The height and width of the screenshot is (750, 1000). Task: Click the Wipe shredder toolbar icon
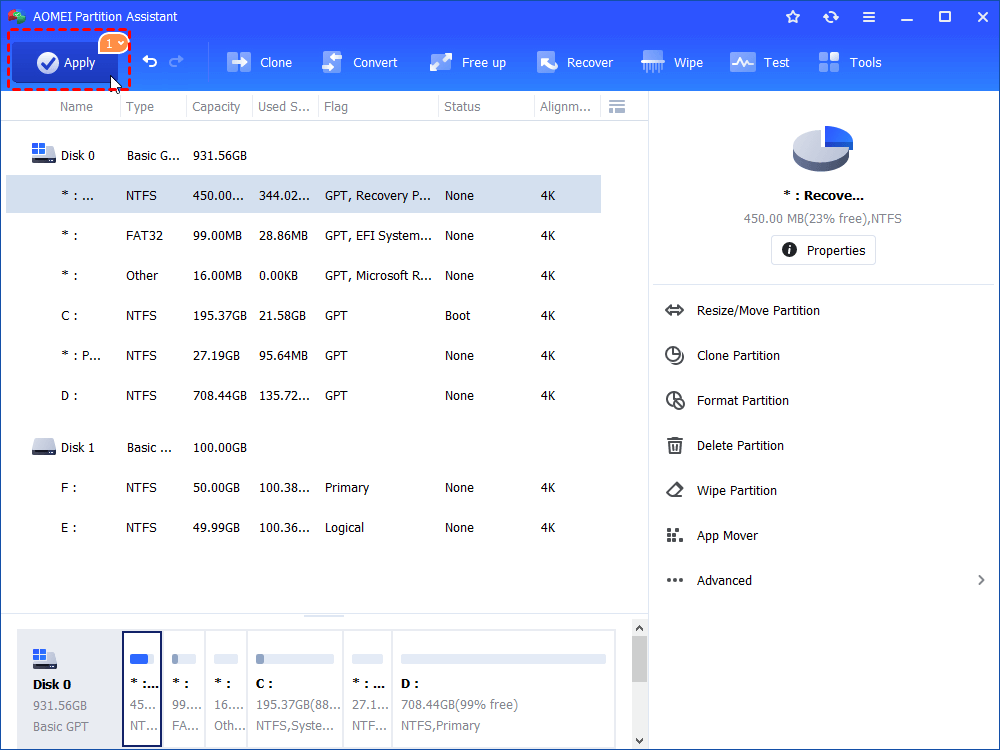click(x=652, y=62)
